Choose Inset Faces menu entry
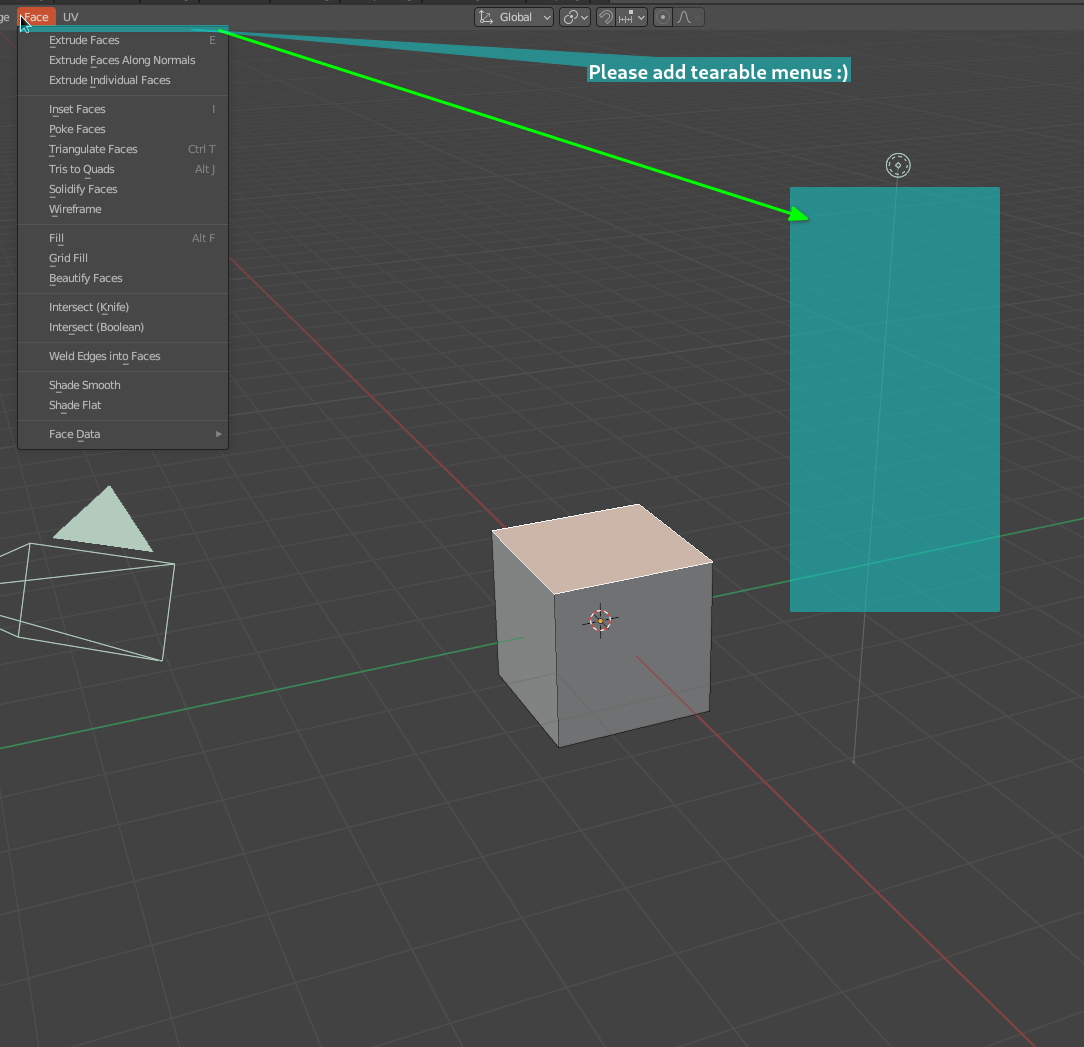Viewport: 1084px width, 1047px height. coord(123,109)
